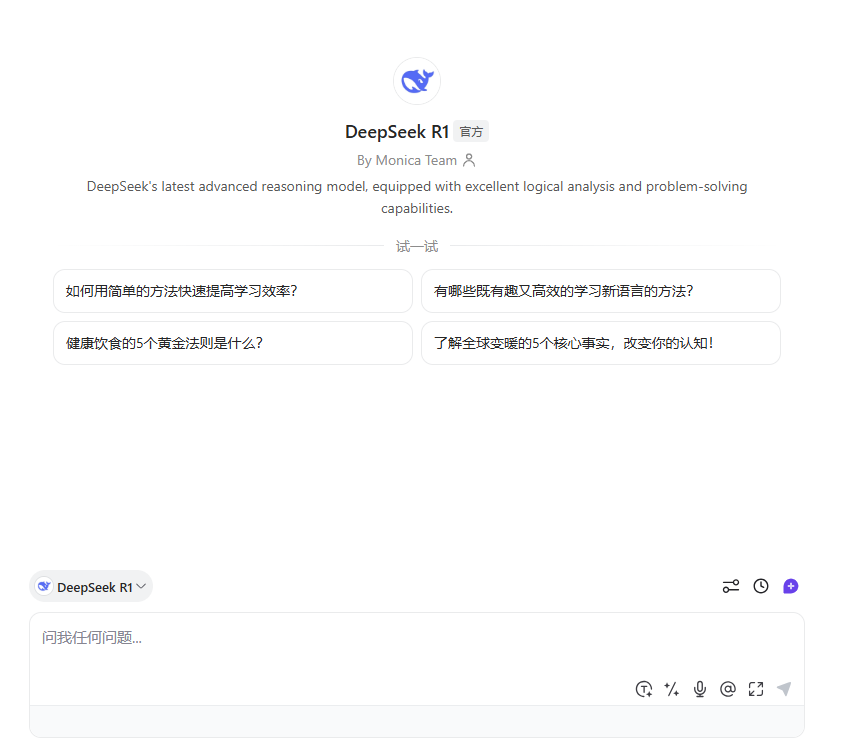Open the slash prompt commands icon
Screen dimensions: 841x747
click(x=672, y=689)
